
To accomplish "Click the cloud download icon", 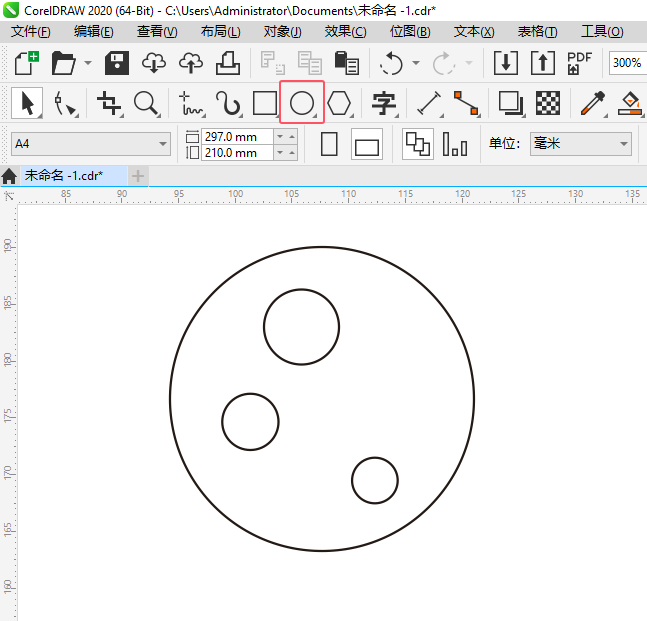I will point(154,63).
